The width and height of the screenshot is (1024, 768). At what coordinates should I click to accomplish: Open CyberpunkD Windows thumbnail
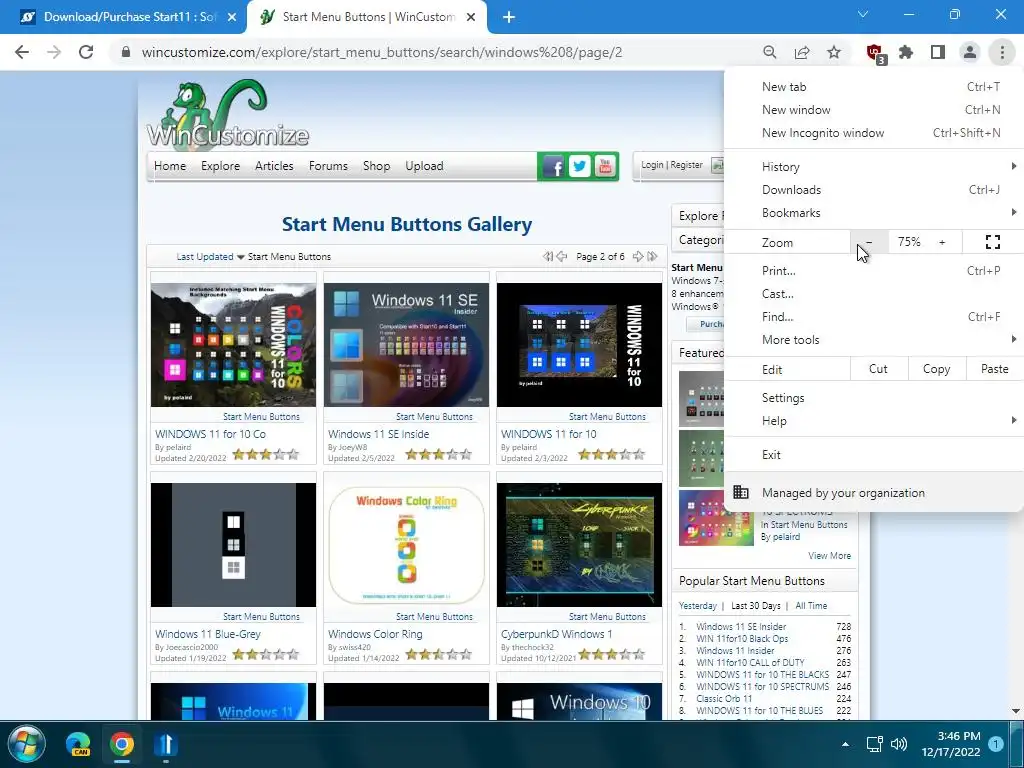point(579,545)
